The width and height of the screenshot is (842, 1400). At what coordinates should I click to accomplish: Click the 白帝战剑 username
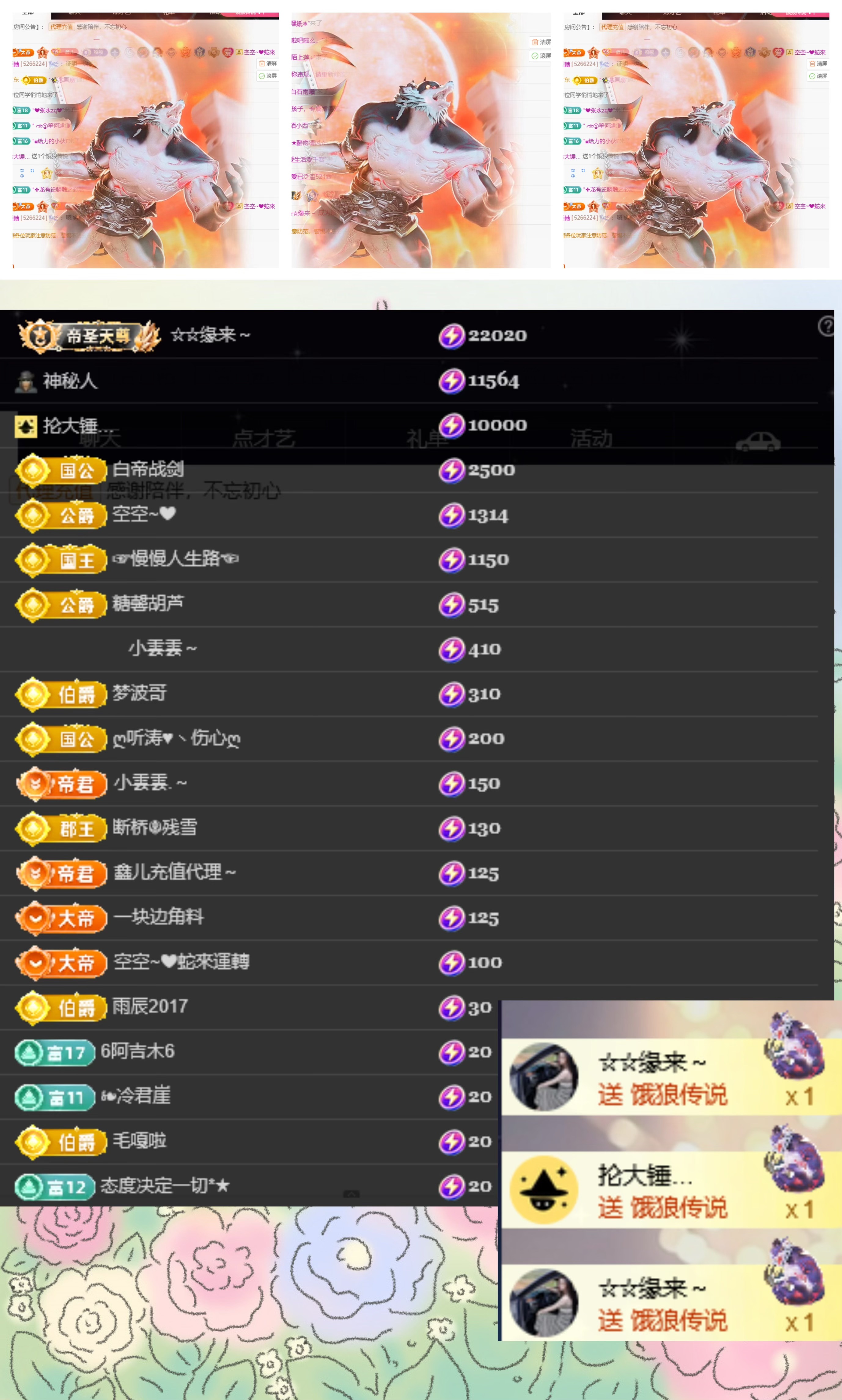point(148,469)
